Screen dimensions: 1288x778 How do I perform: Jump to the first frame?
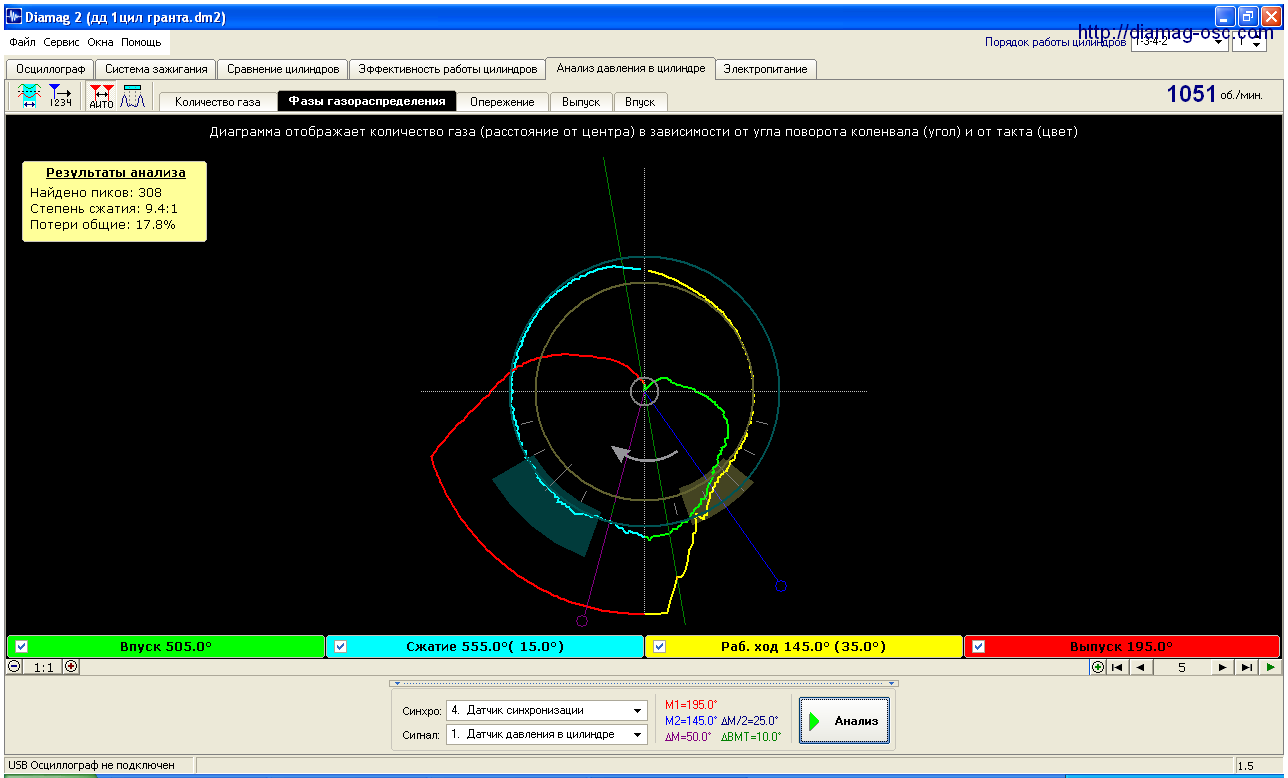point(1118,667)
